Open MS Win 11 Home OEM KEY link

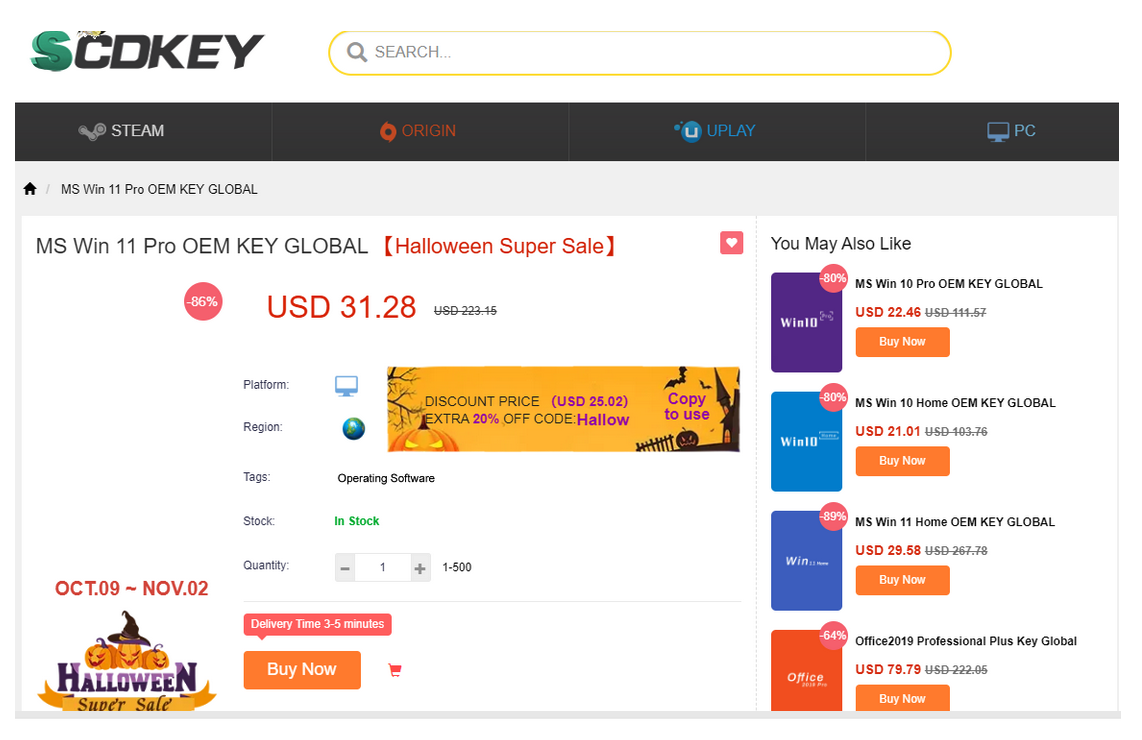point(954,522)
